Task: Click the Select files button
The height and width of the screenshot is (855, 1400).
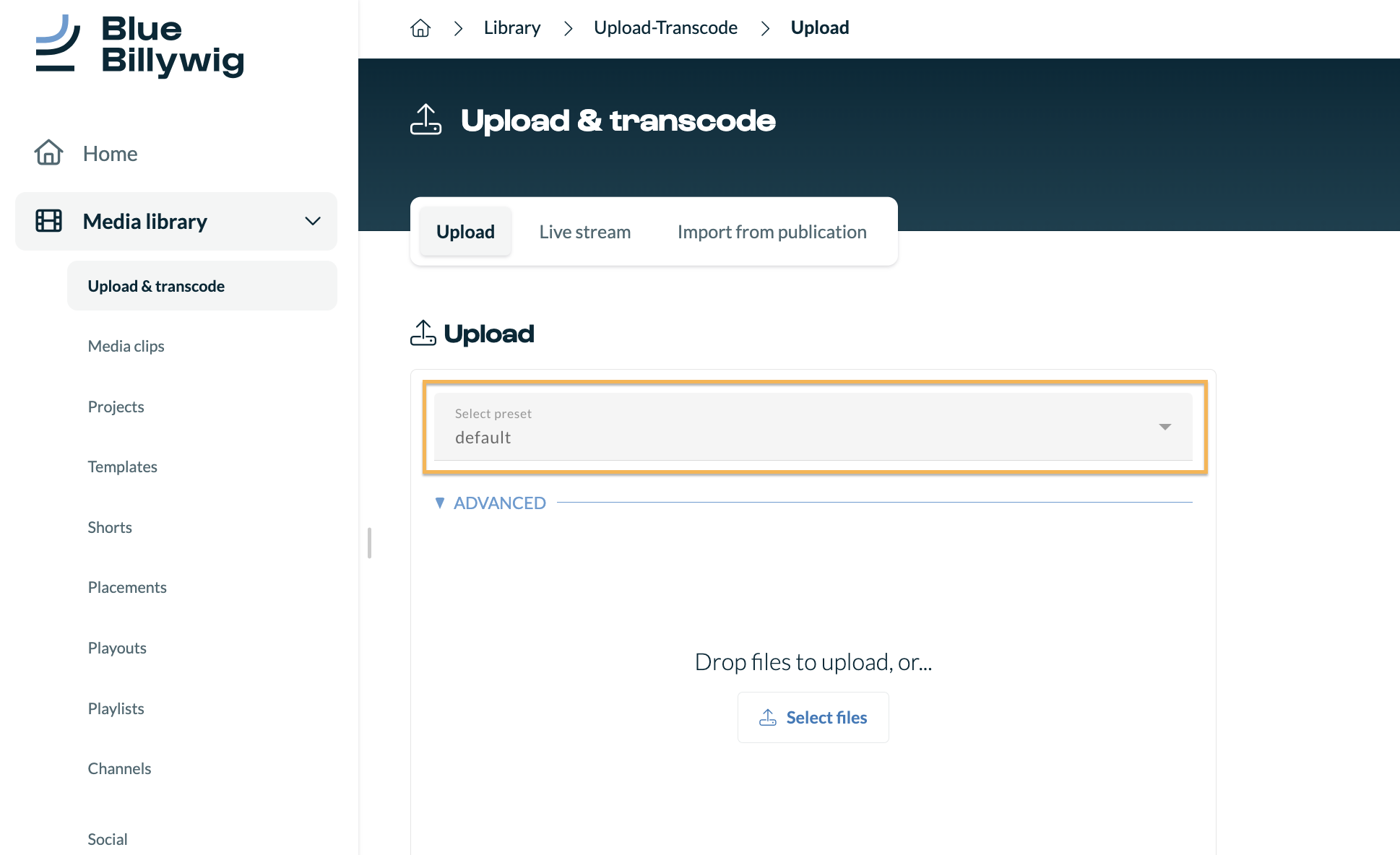Action: pos(813,718)
